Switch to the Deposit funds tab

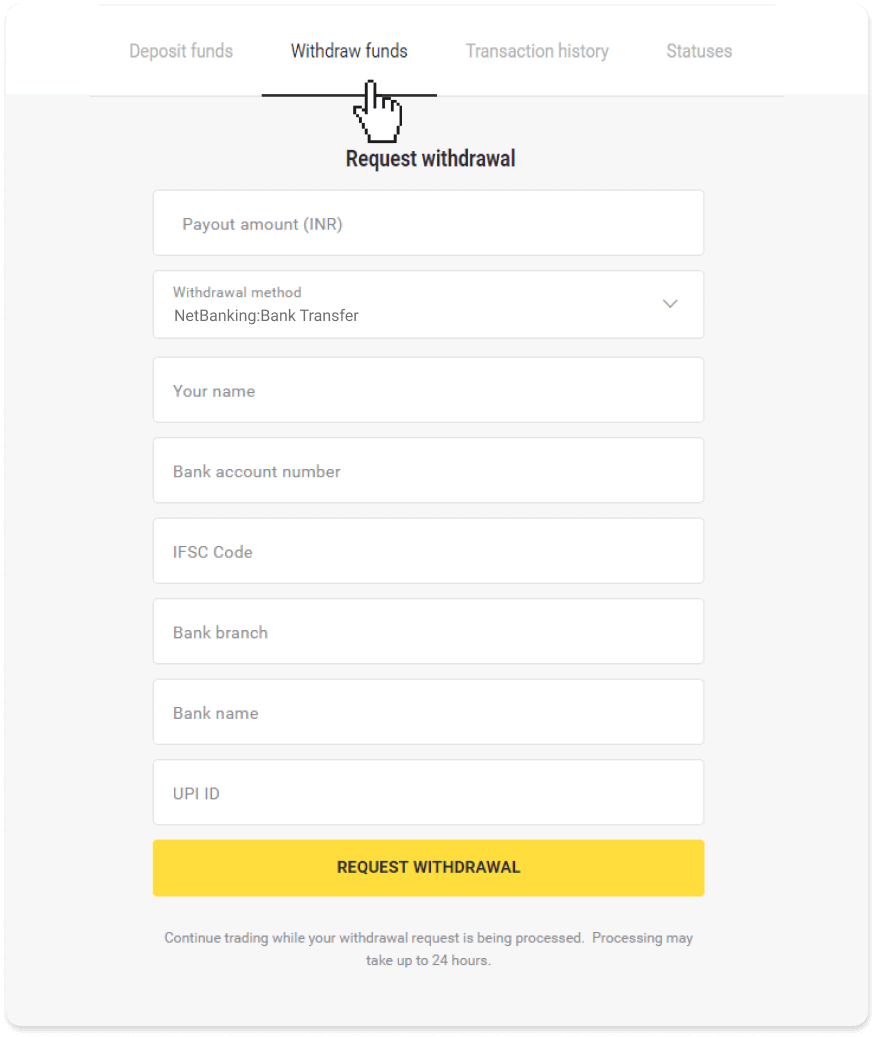point(181,50)
